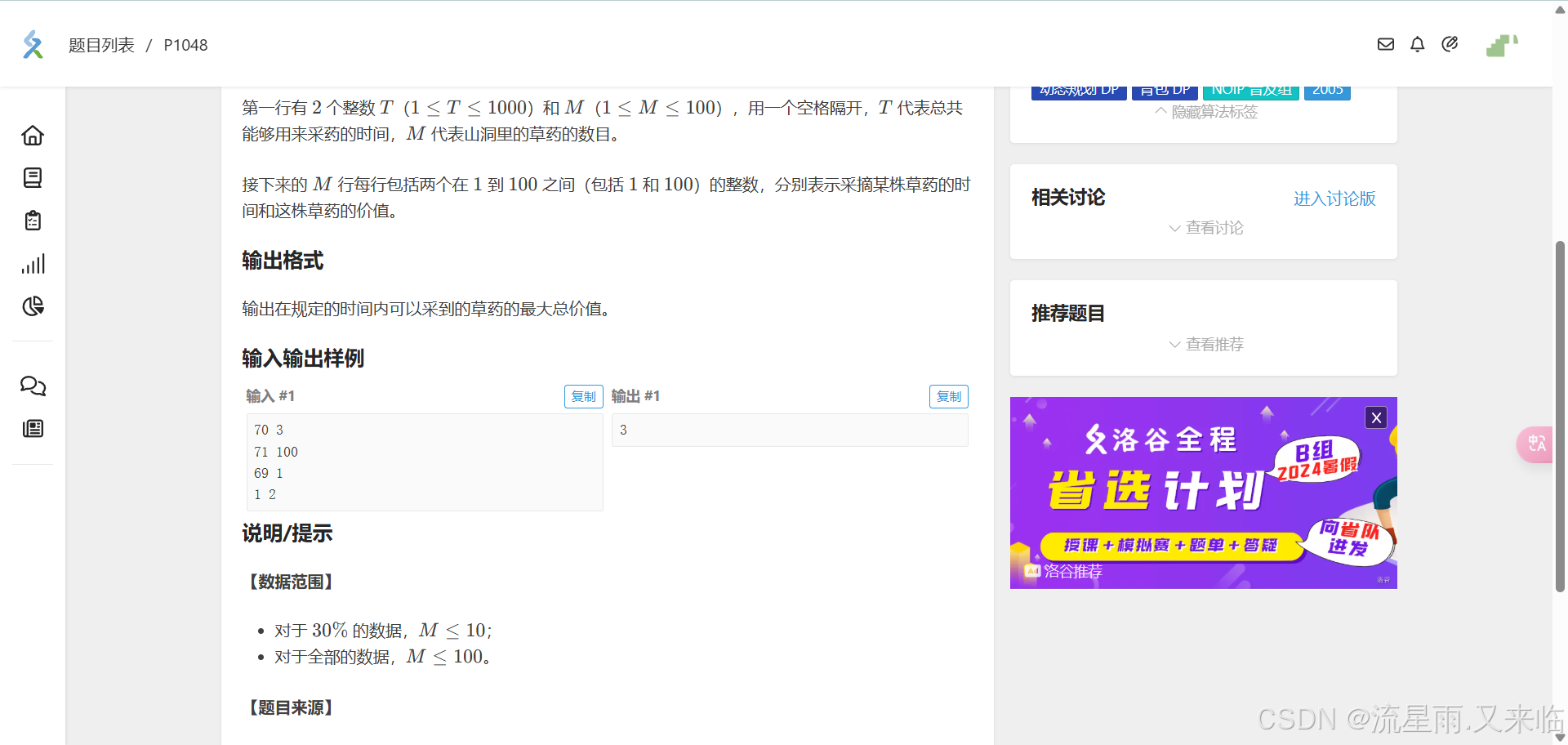This screenshot has height=745, width=1568.
Task: Click the sample input code box
Action: pos(425,462)
